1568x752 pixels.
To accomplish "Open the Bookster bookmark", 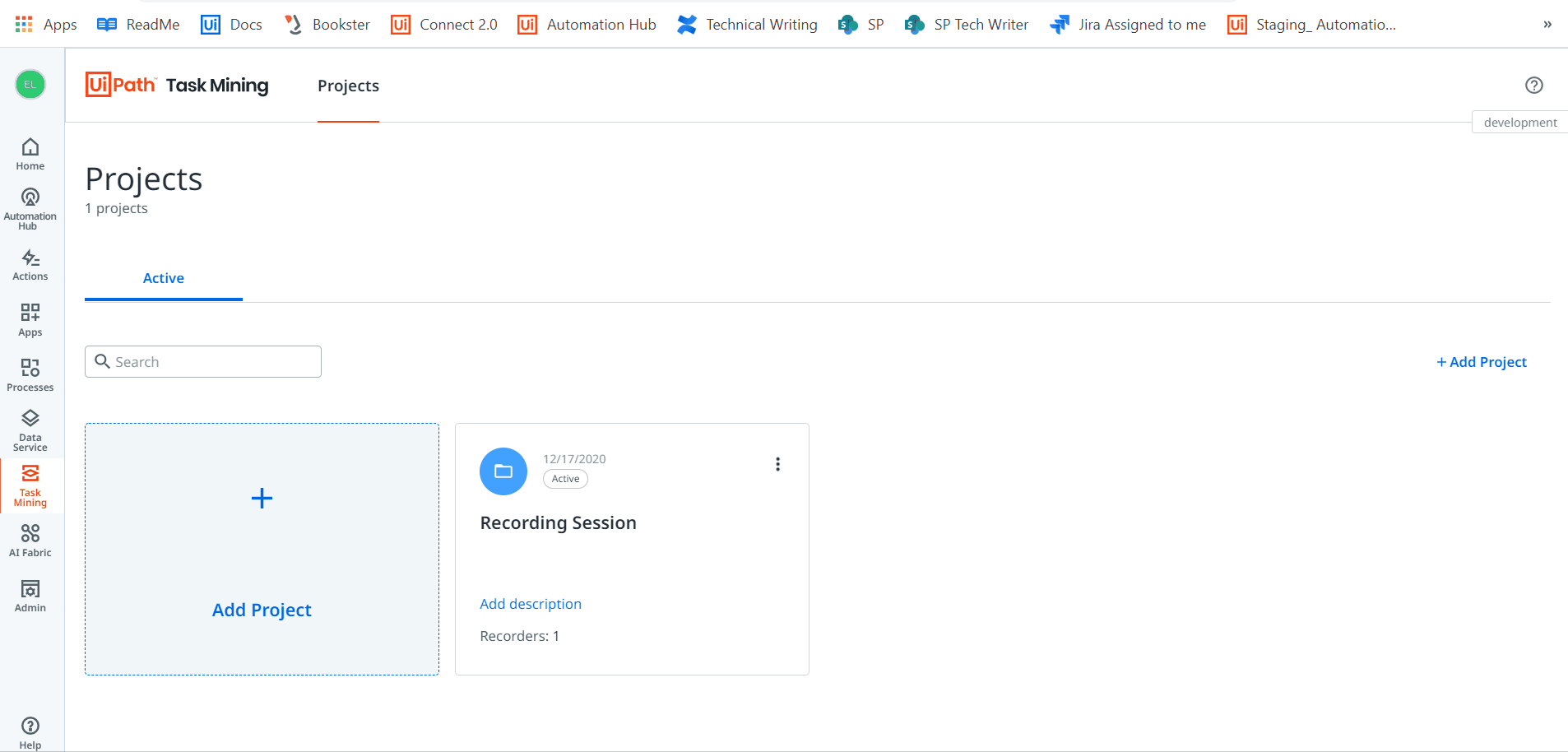I will [327, 24].
